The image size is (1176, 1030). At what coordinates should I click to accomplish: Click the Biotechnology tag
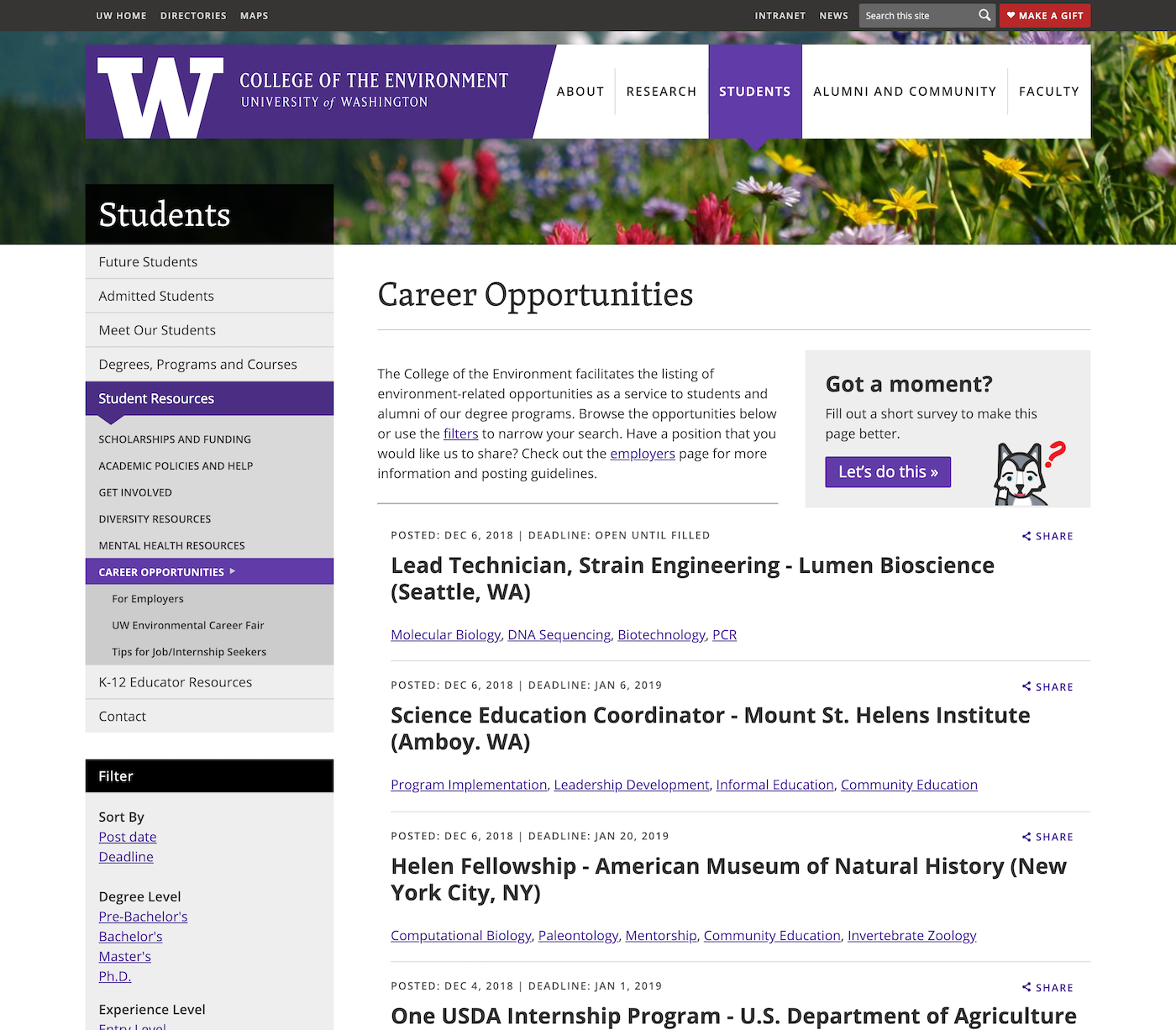pyautogui.click(x=662, y=635)
